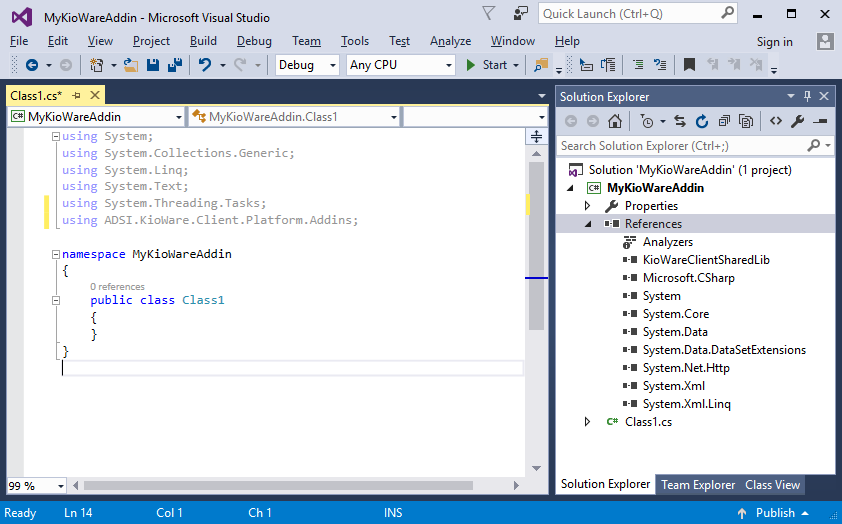Expand the Class1.cs node
This screenshot has width=842, height=524.
coord(587,421)
